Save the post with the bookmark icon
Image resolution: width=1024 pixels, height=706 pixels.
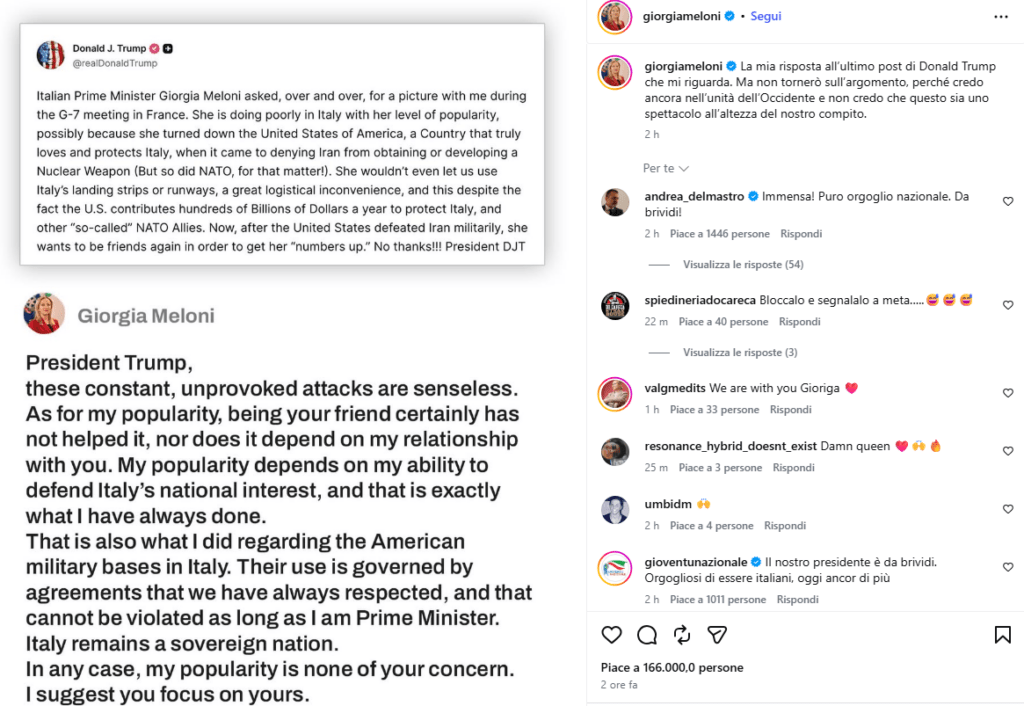point(1002,634)
